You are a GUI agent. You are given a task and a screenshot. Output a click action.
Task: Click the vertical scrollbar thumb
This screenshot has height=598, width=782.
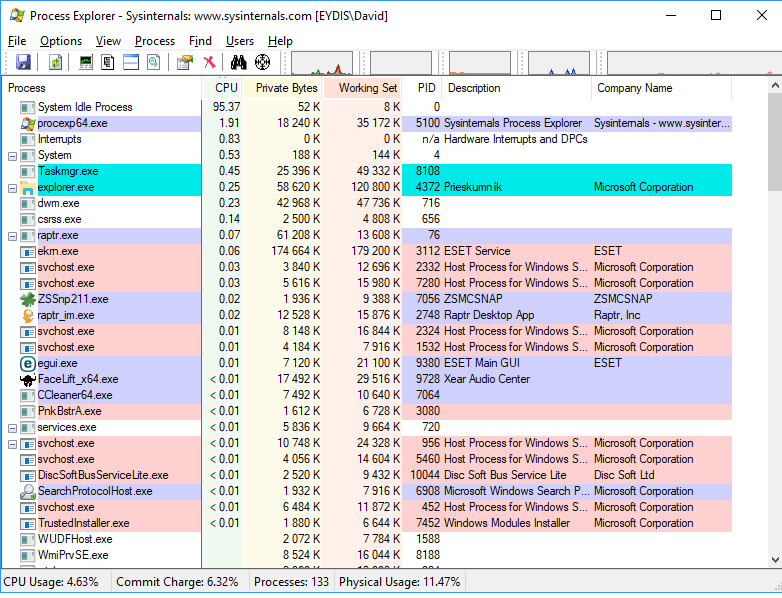coord(775,142)
